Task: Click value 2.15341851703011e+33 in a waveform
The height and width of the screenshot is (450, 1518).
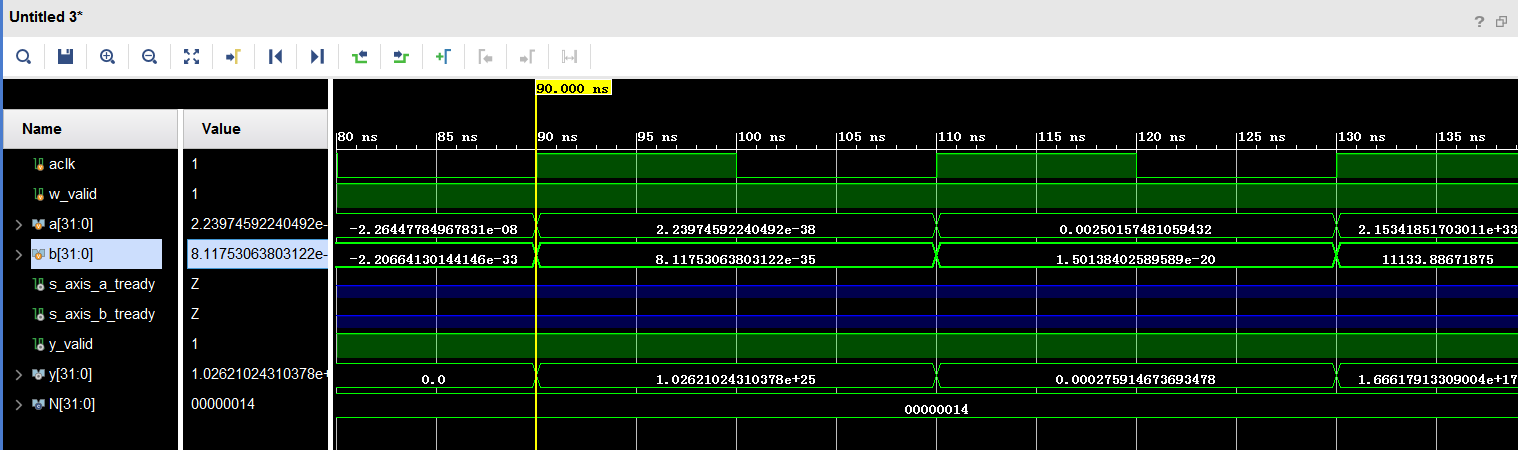Action: 1438,229
